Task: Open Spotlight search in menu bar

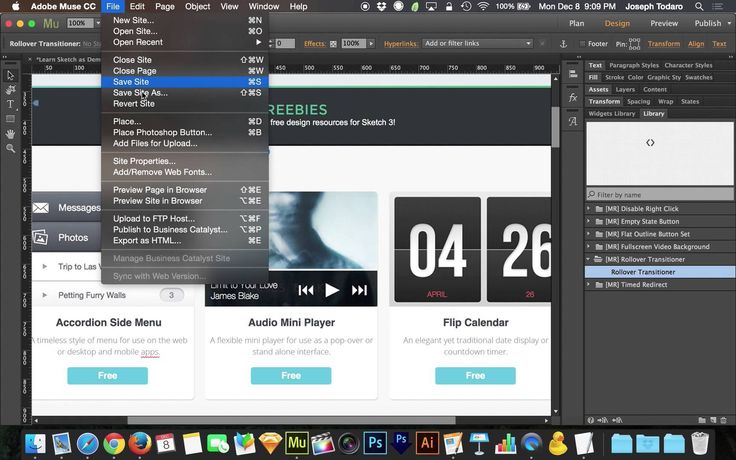Action: click(699, 7)
